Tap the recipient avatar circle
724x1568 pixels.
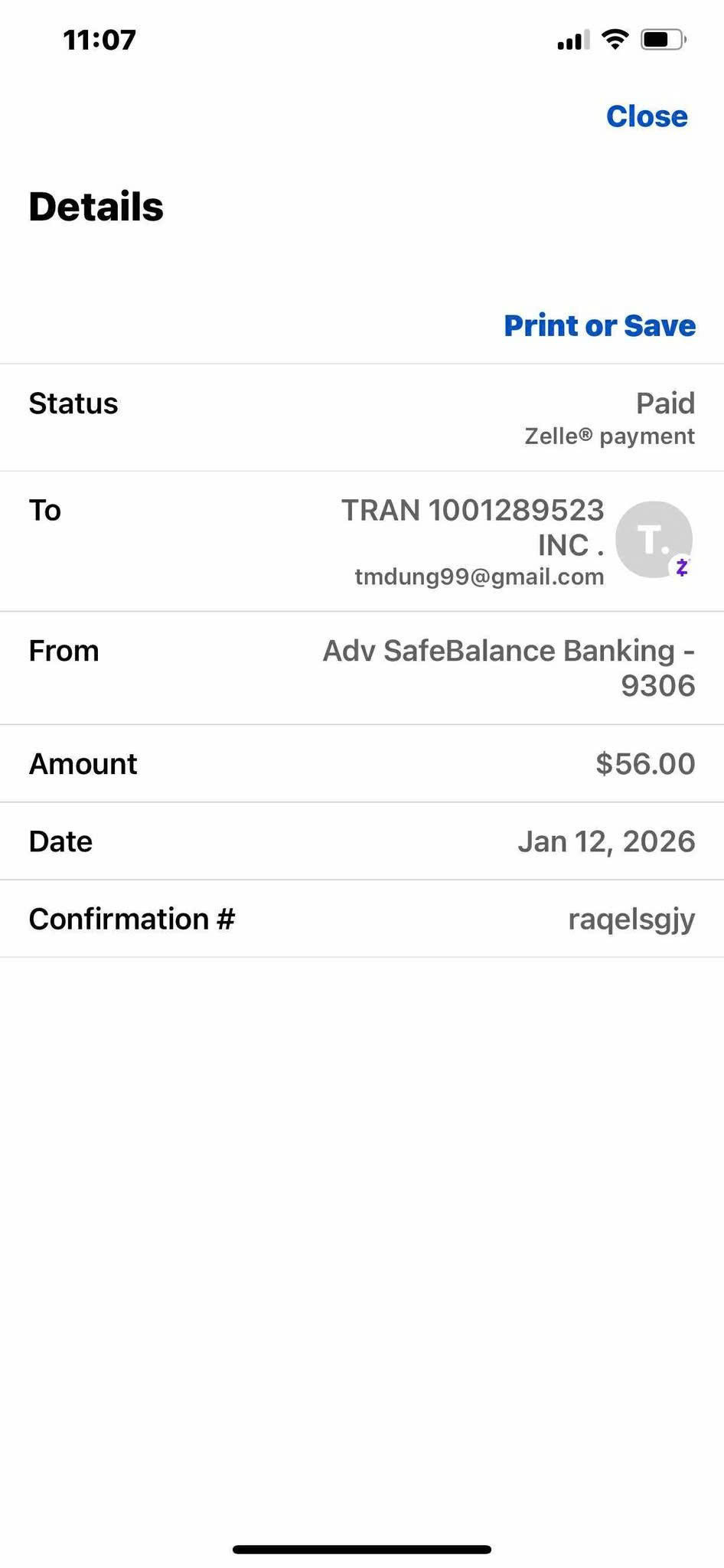pyautogui.click(x=652, y=539)
